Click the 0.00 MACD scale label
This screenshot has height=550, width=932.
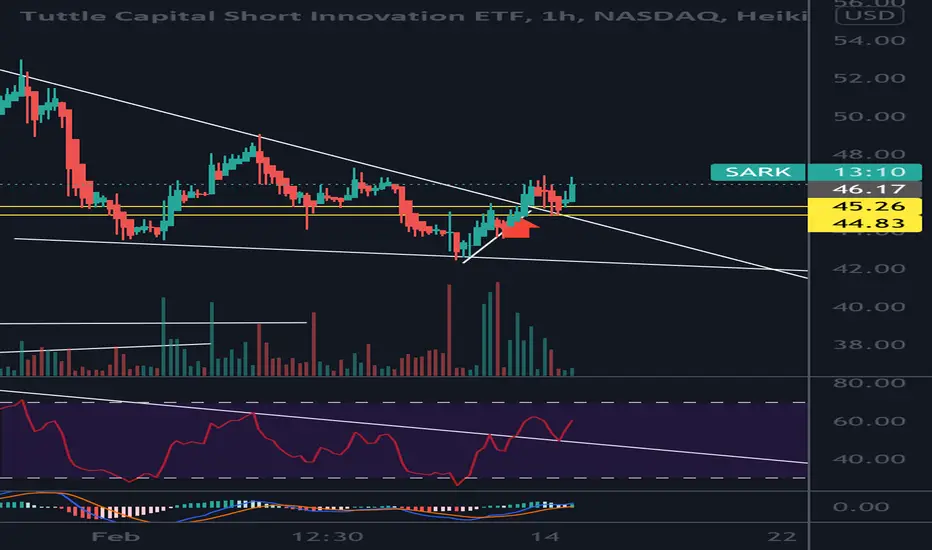pos(861,507)
